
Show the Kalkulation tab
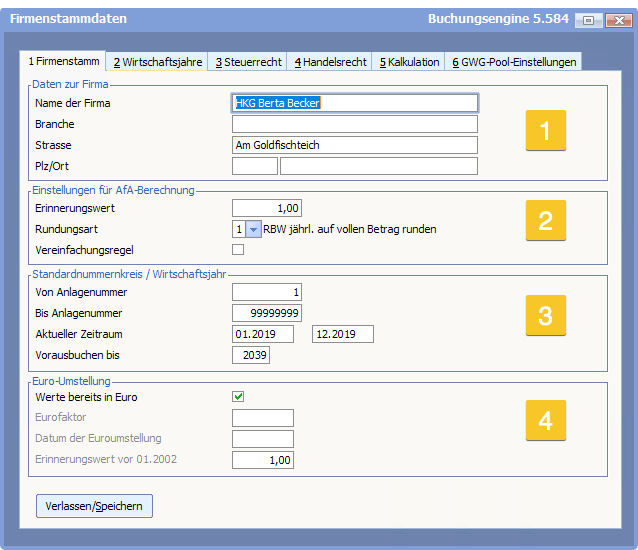point(409,62)
